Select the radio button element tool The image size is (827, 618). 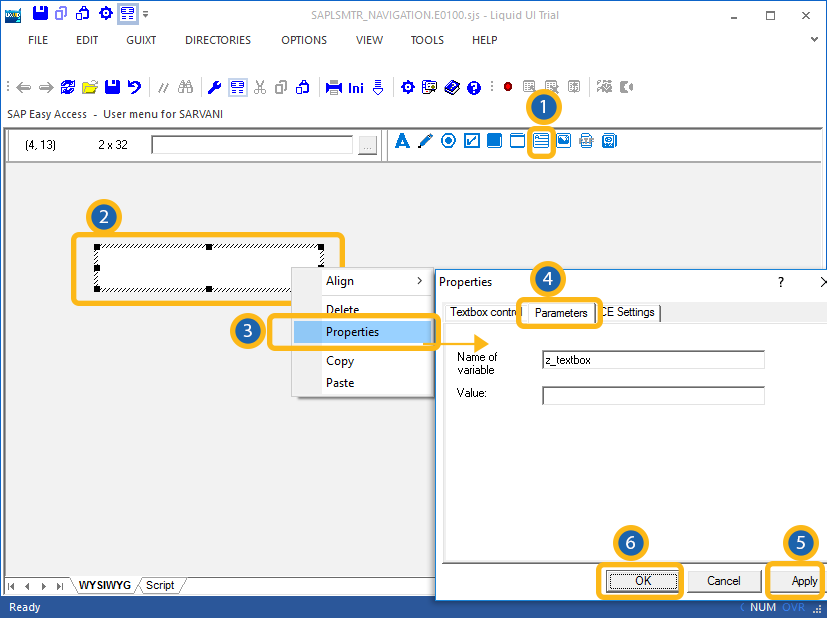pos(448,141)
